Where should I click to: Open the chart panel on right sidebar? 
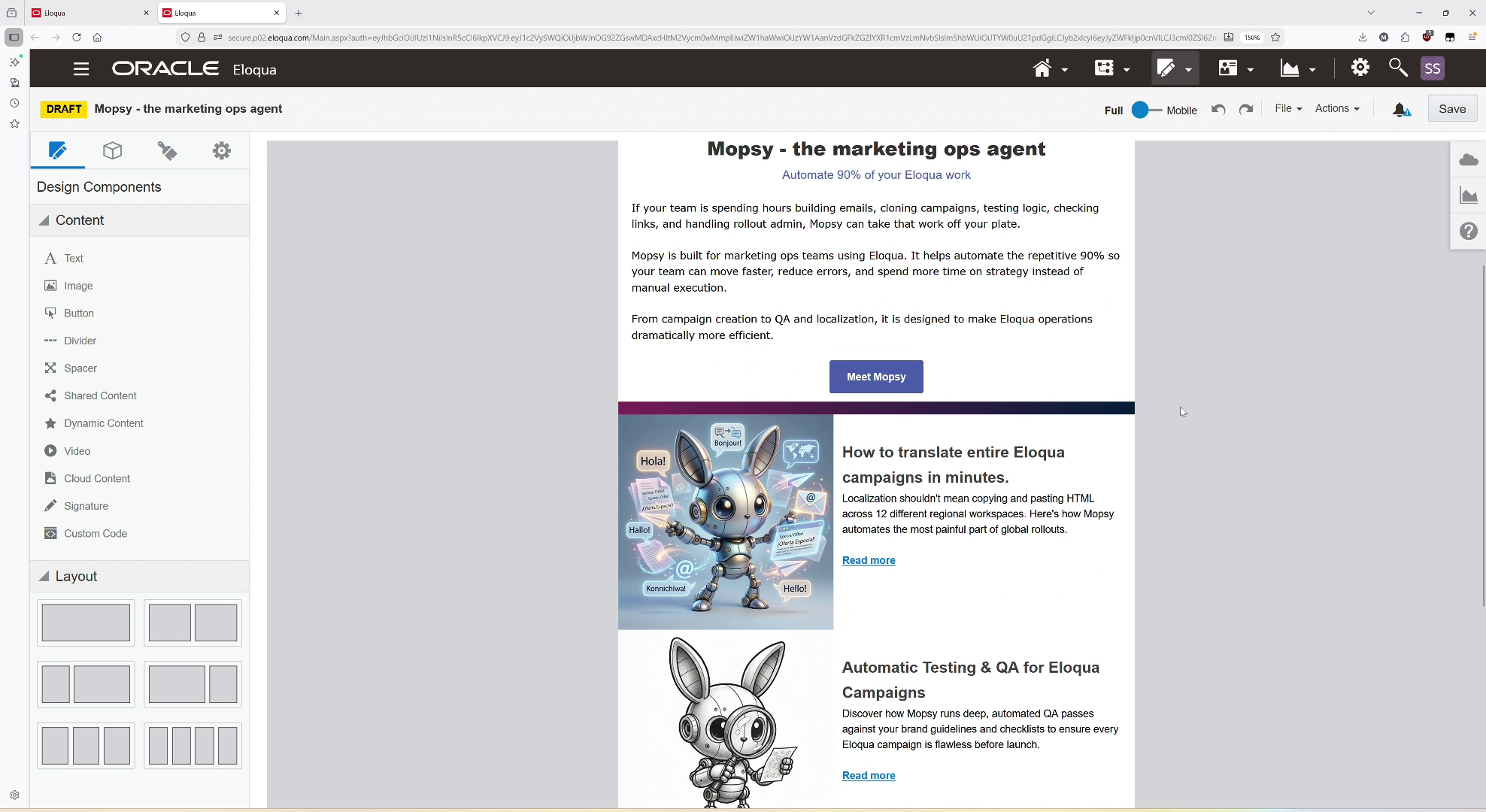1468,195
